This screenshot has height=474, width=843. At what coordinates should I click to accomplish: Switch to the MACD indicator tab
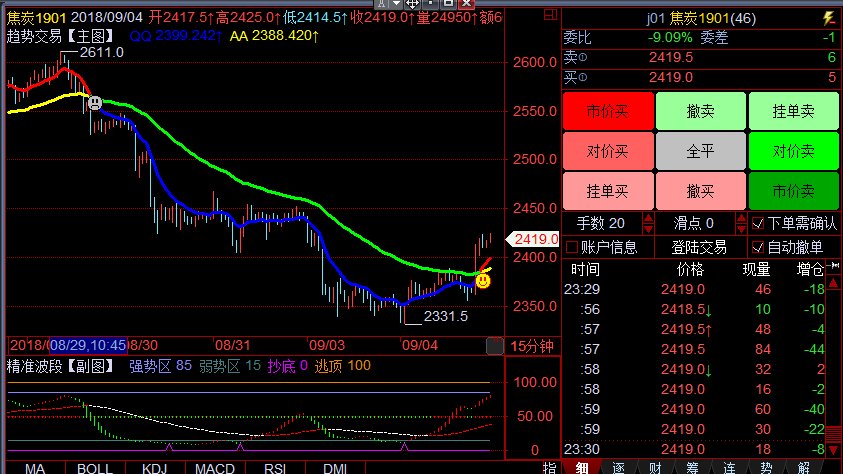[215, 468]
